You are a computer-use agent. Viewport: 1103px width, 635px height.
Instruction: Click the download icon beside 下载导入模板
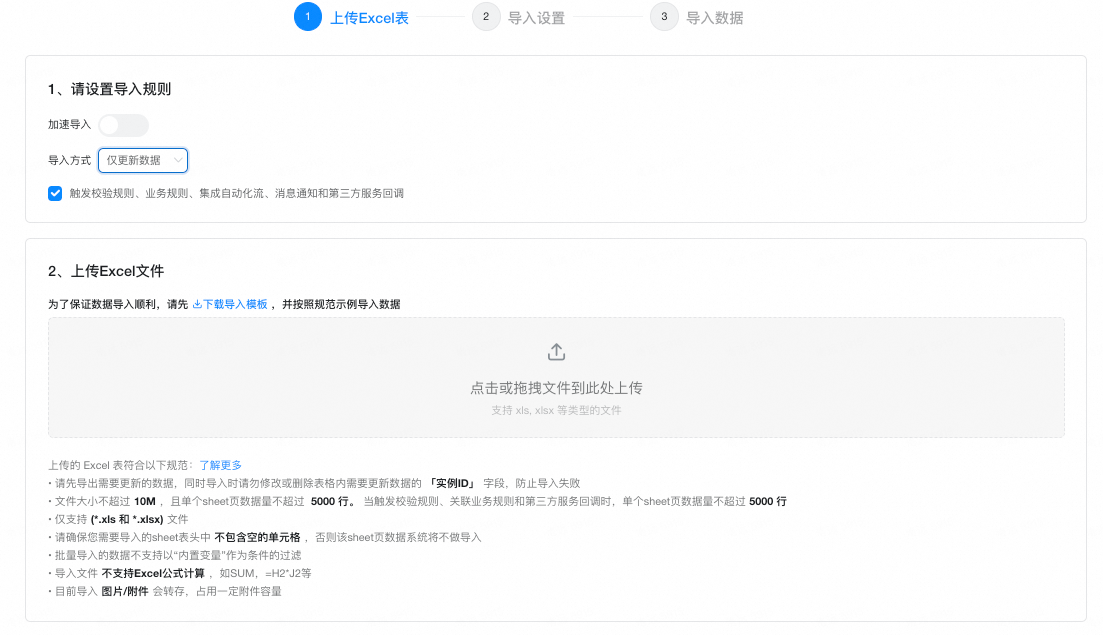197,304
